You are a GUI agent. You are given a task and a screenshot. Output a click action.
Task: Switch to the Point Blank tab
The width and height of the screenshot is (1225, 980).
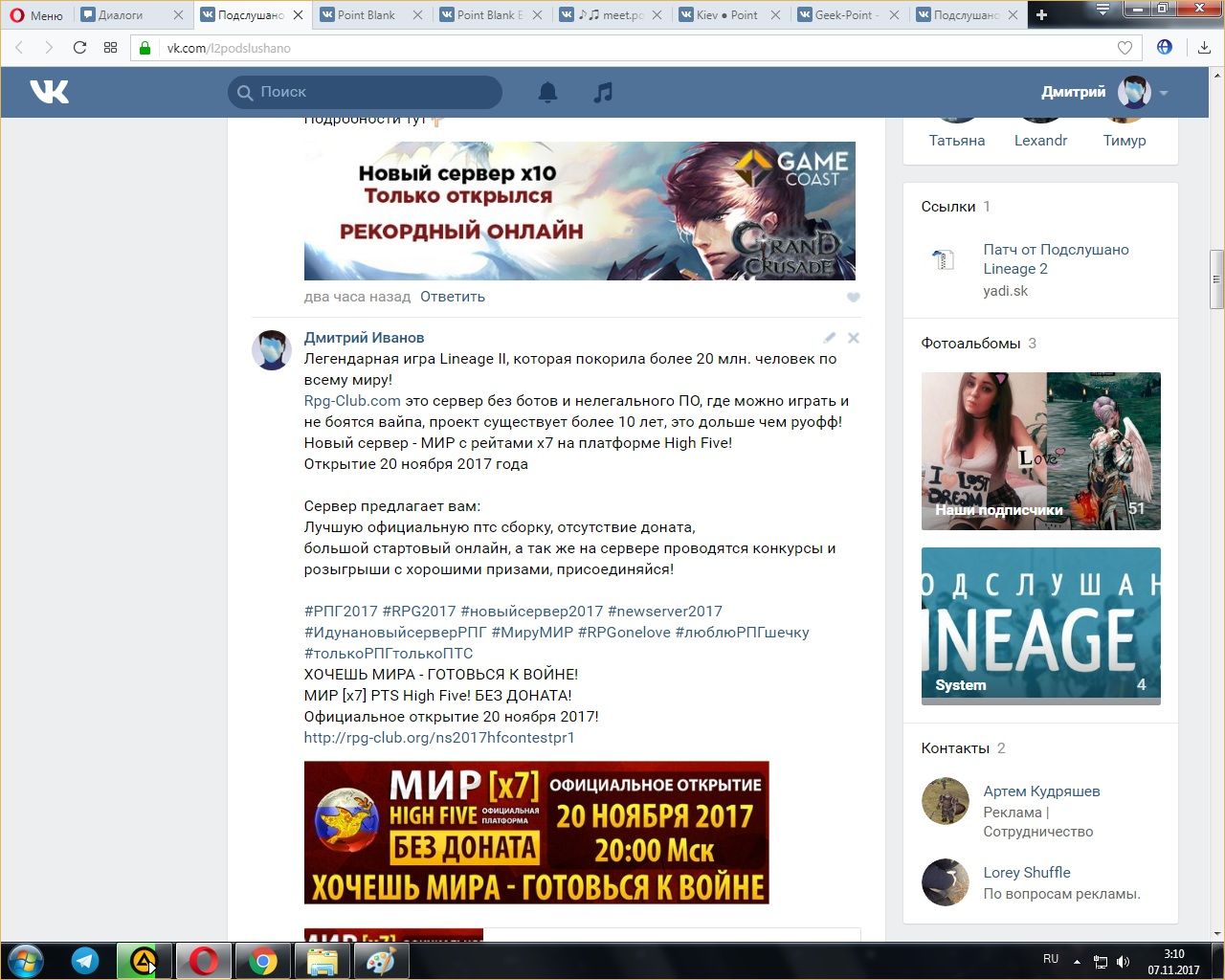pyautogui.click(x=367, y=14)
